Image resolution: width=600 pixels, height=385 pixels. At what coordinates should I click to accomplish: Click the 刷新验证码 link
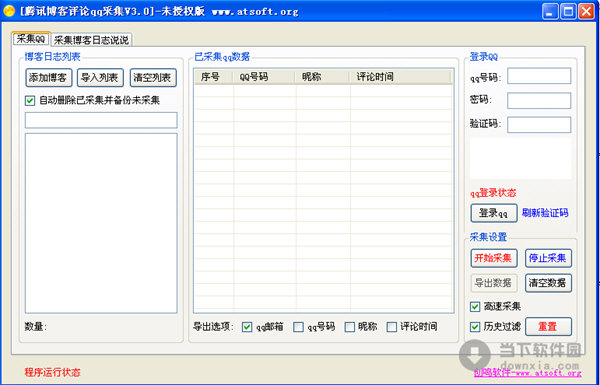coord(545,213)
